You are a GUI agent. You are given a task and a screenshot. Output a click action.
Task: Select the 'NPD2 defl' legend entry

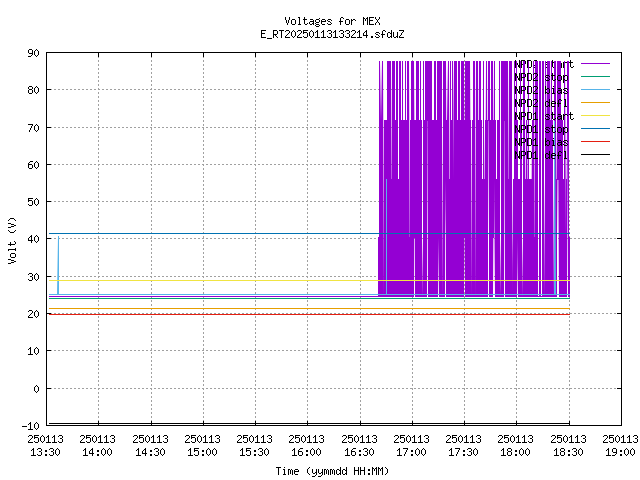(x=541, y=103)
